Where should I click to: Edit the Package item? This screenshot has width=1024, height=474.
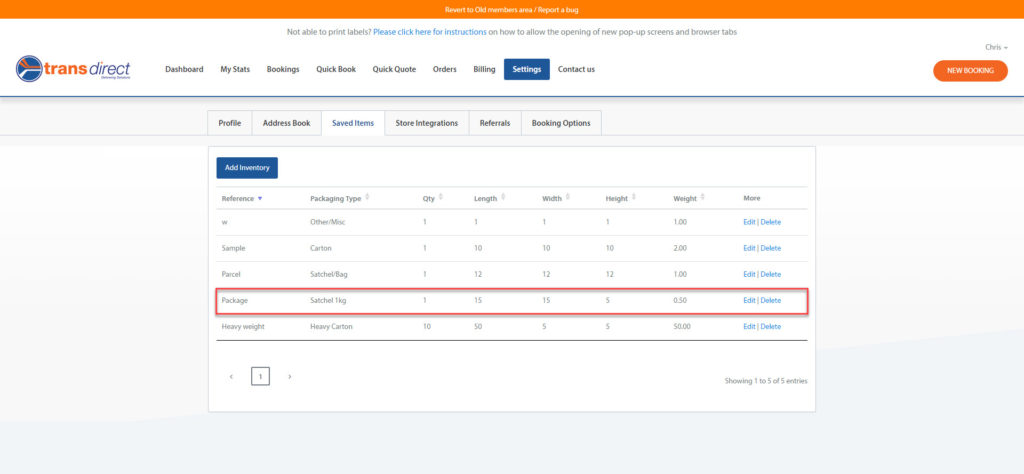pos(749,300)
